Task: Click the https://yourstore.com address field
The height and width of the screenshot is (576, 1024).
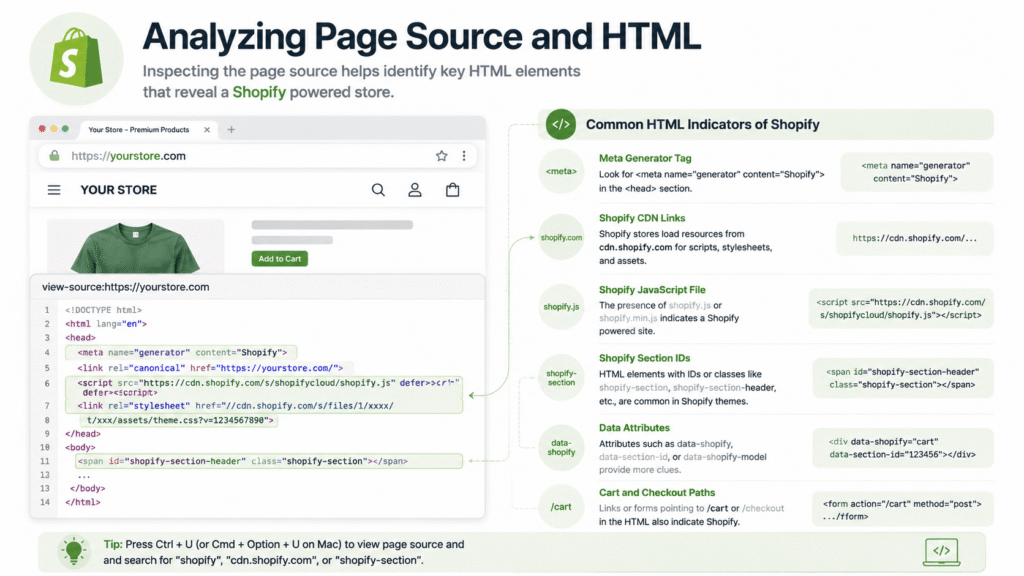Action: [x=257, y=155]
